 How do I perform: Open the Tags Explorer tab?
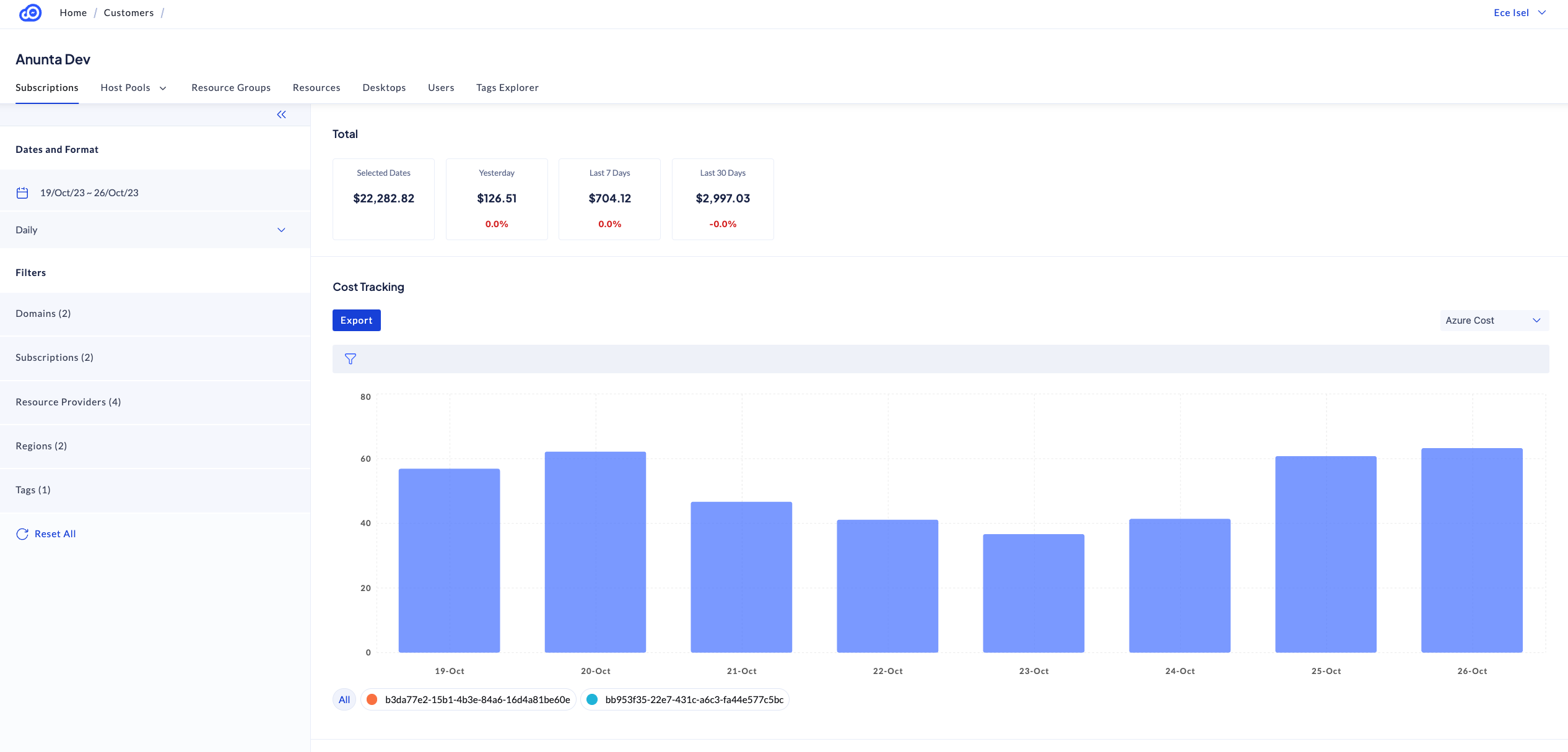click(x=507, y=88)
